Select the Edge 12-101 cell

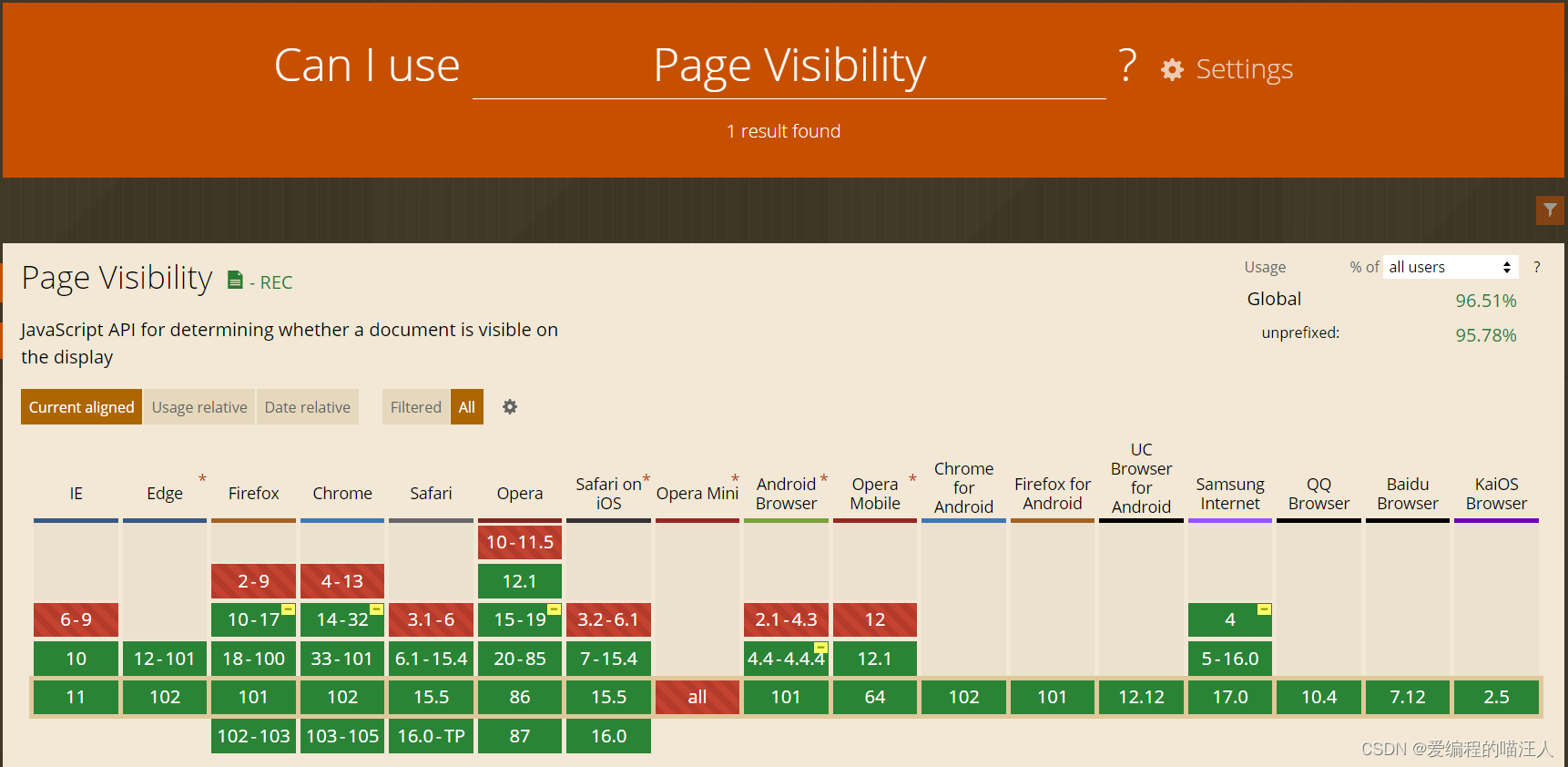pyautogui.click(x=165, y=659)
